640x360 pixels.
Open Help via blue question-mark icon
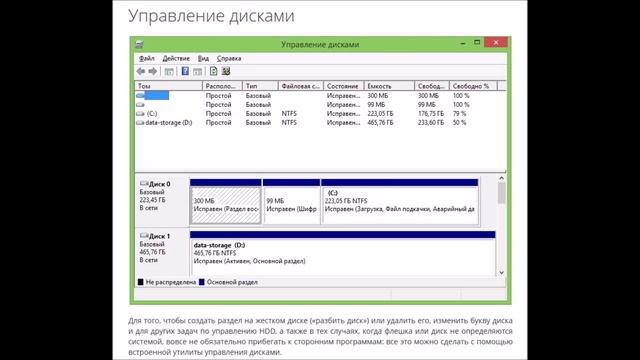[x=185, y=71]
